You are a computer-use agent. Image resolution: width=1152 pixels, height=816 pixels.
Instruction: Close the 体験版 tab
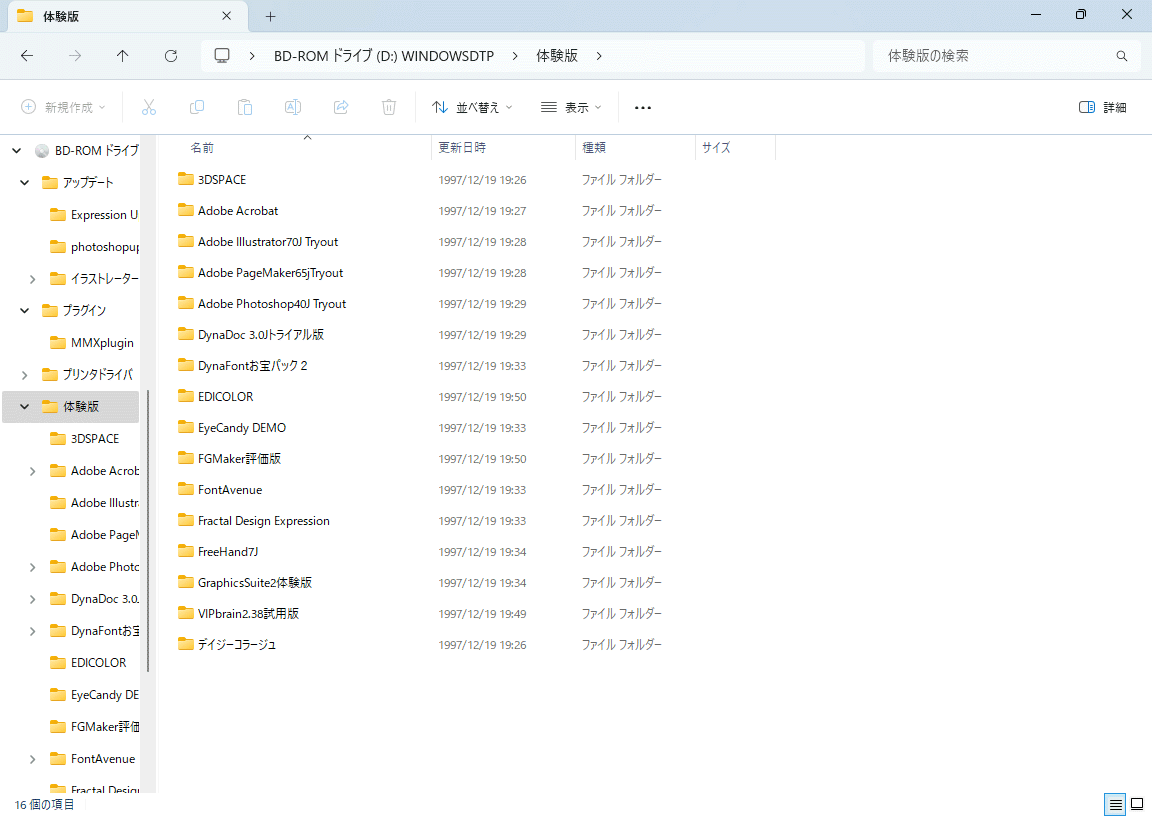pyautogui.click(x=226, y=15)
